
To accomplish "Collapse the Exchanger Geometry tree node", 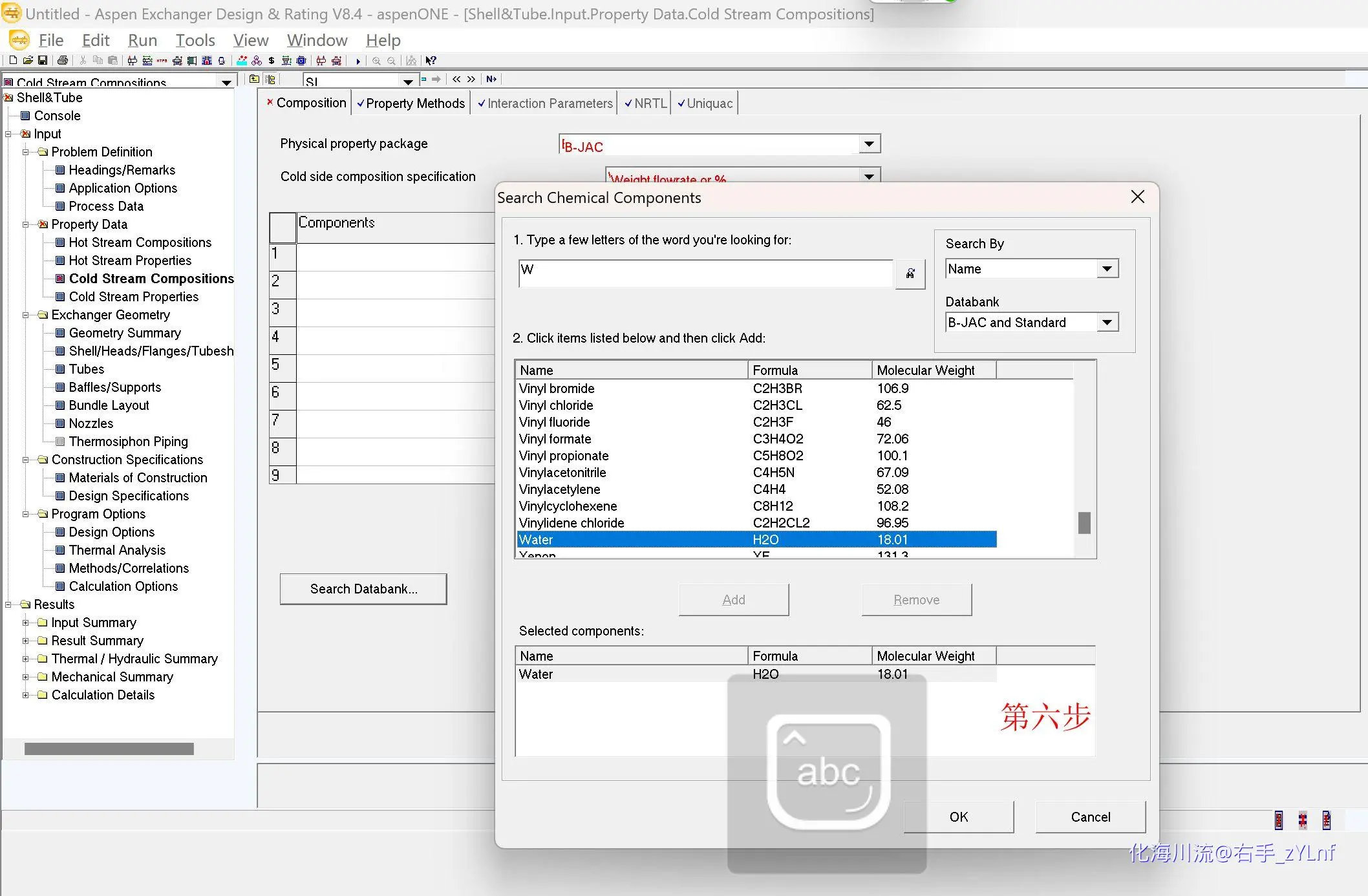I will coord(26,315).
